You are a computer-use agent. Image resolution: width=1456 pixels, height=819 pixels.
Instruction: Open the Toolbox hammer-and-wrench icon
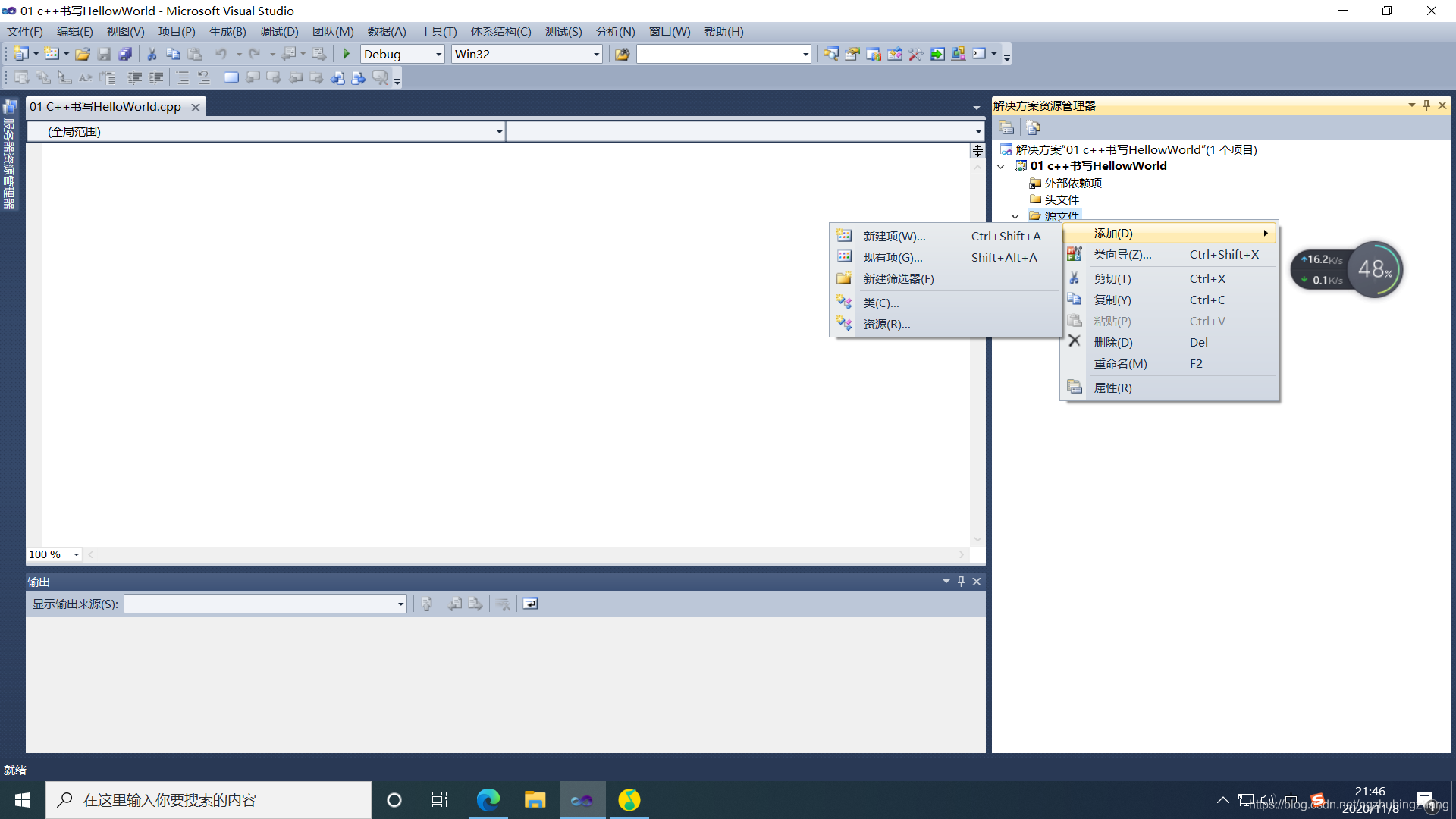point(916,54)
